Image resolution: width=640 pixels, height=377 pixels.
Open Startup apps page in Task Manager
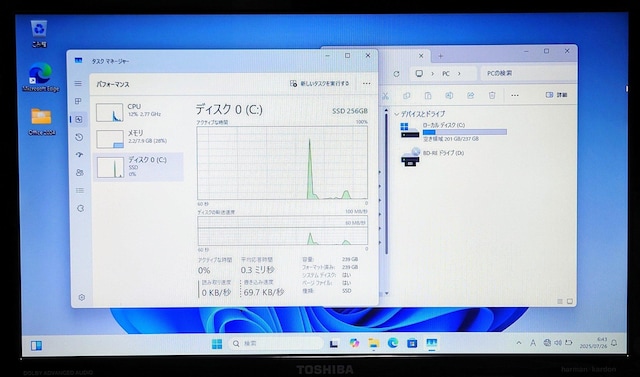tap(80, 155)
